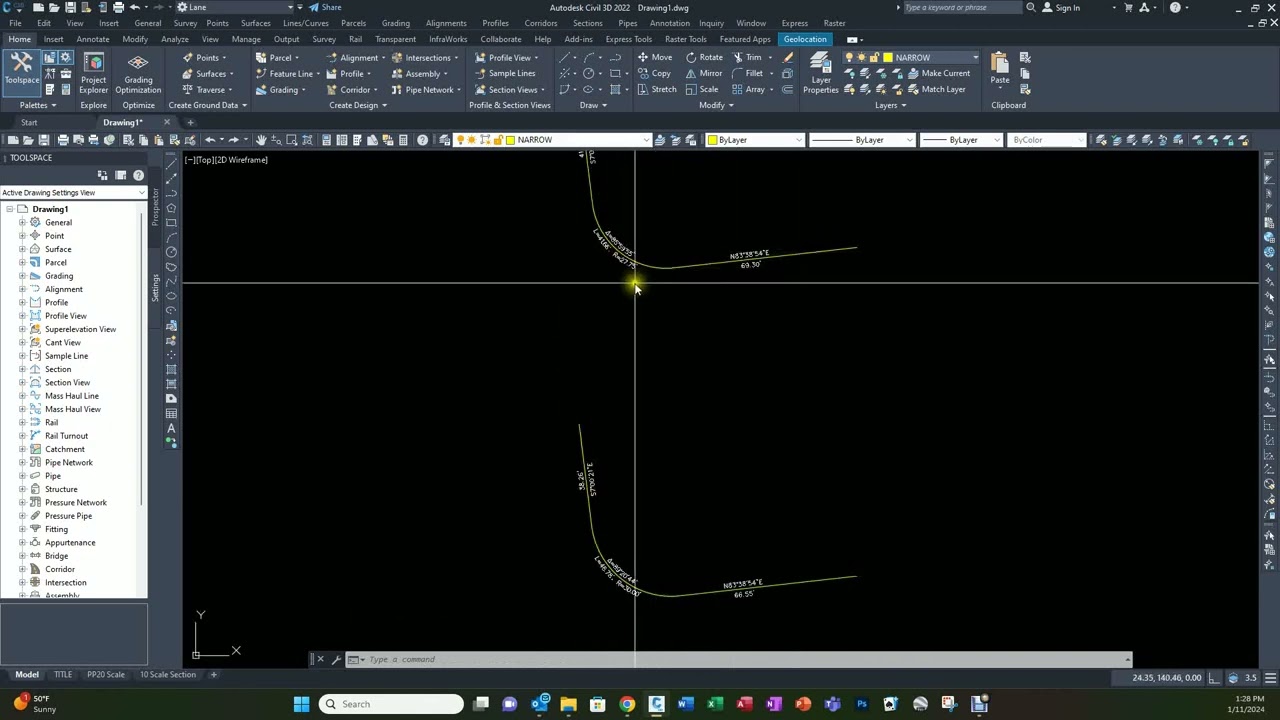Click the Make Current layer tool
This screenshot has width=1280, height=720.
point(938,73)
